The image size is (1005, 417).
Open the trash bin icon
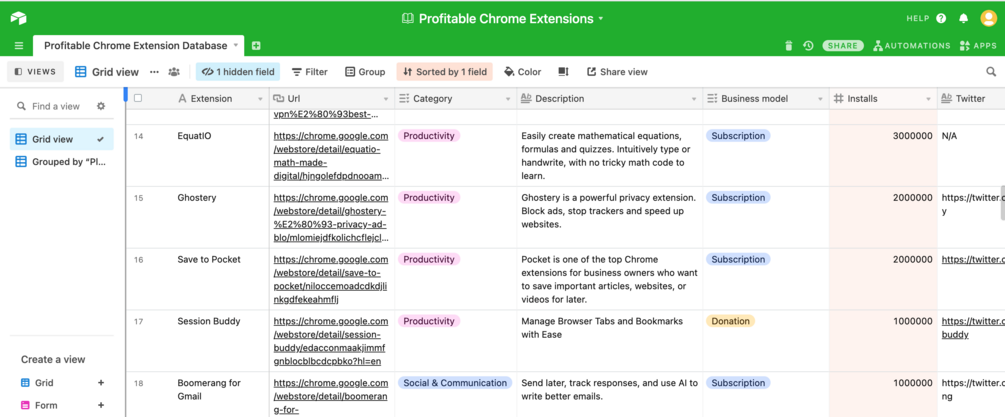pyautogui.click(x=788, y=45)
